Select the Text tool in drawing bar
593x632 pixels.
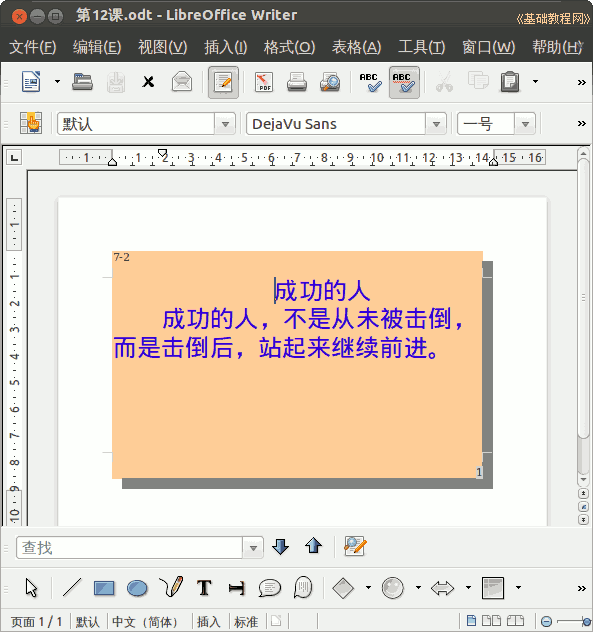click(x=204, y=588)
